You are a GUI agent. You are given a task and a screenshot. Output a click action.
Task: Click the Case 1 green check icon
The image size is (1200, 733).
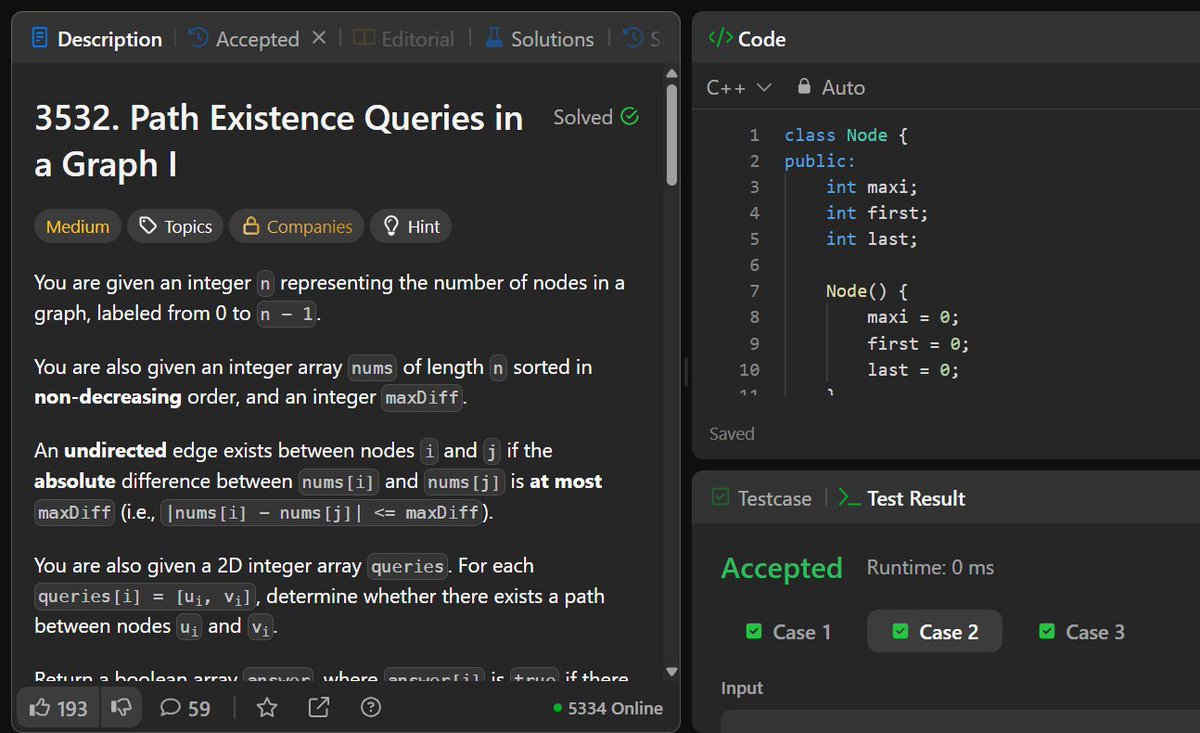point(755,632)
